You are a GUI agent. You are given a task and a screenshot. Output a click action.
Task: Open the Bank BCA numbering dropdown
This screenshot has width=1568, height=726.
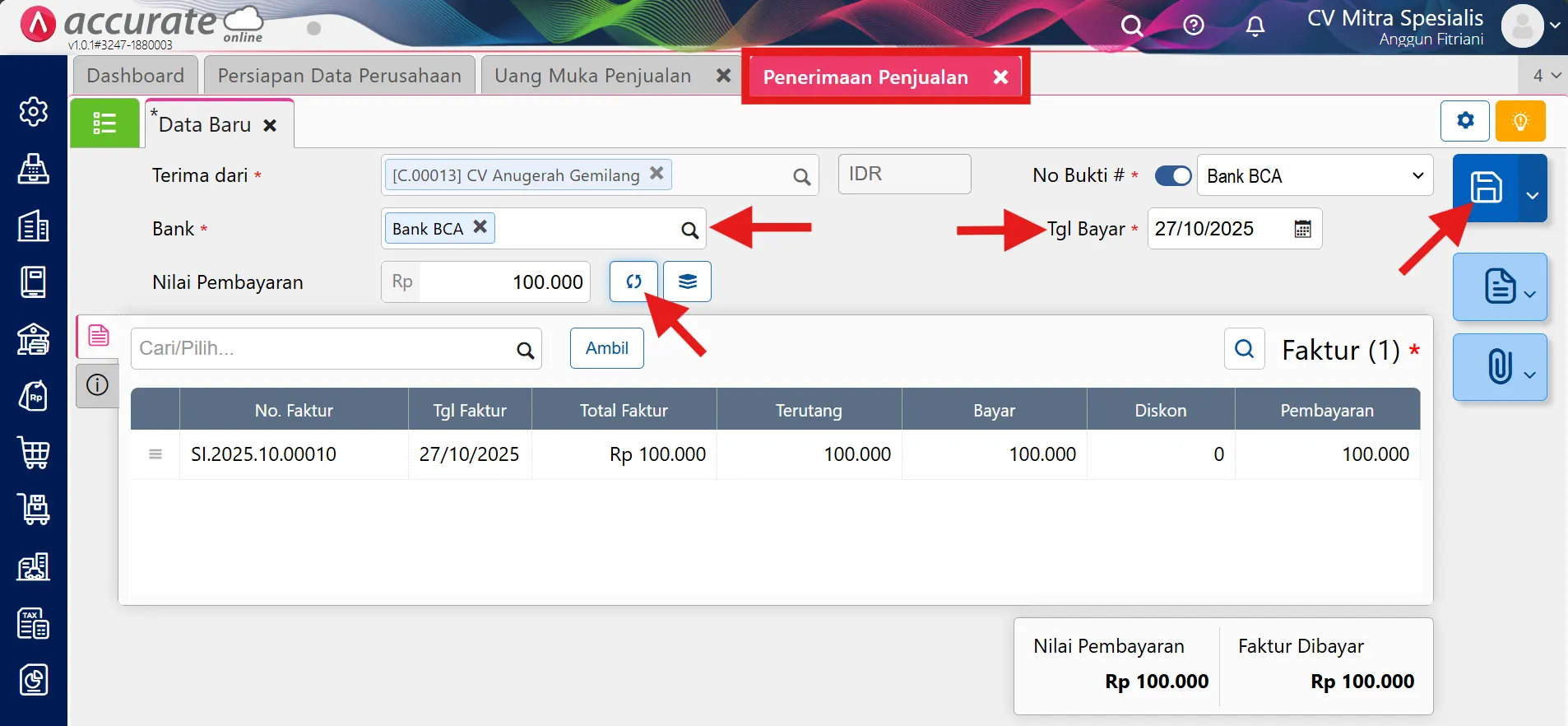coord(1314,175)
